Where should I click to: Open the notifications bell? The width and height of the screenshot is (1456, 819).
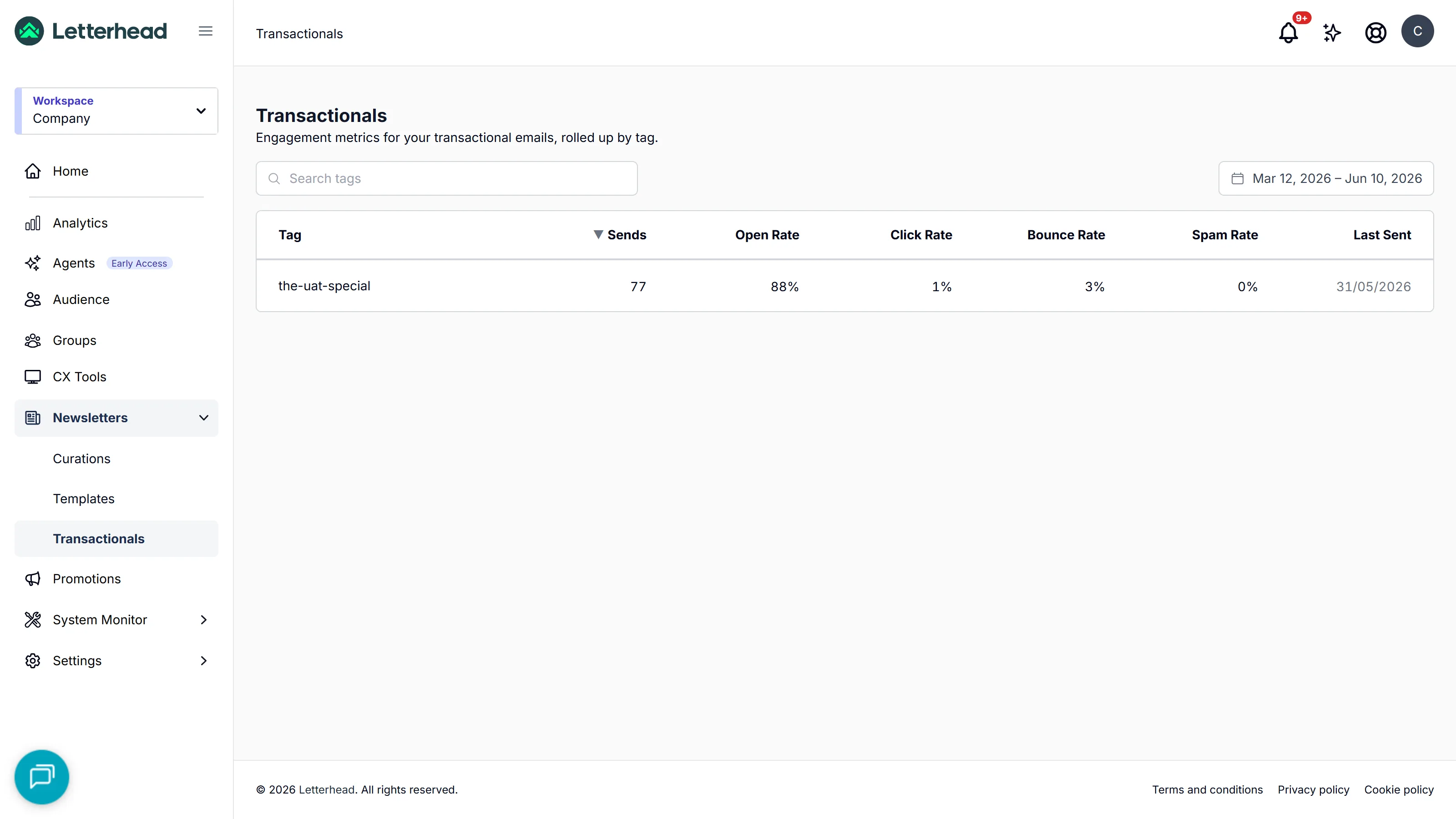tap(1288, 32)
